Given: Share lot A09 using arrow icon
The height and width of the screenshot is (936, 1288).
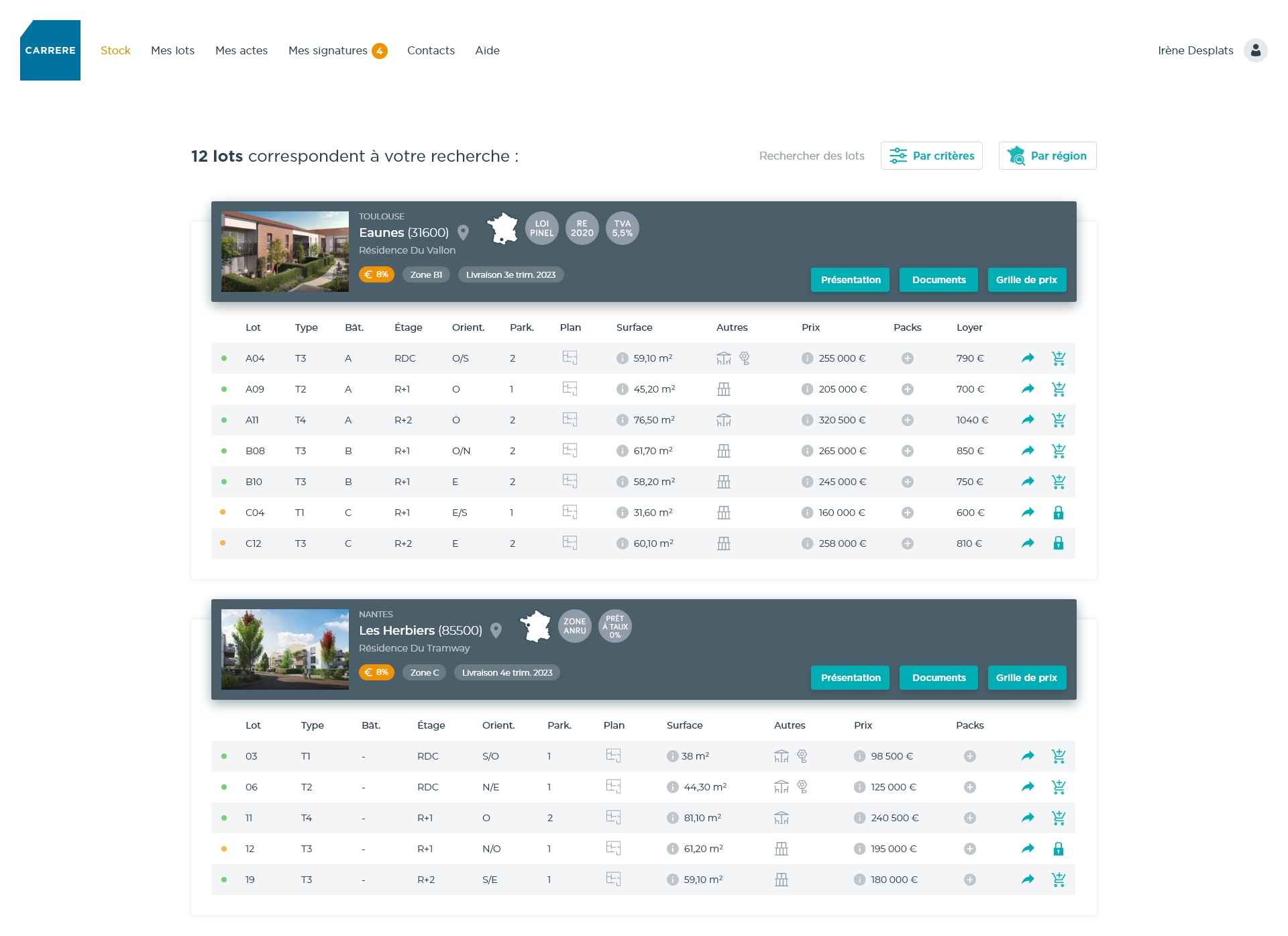Looking at the screenshot, I should [x=1027, y=389].
